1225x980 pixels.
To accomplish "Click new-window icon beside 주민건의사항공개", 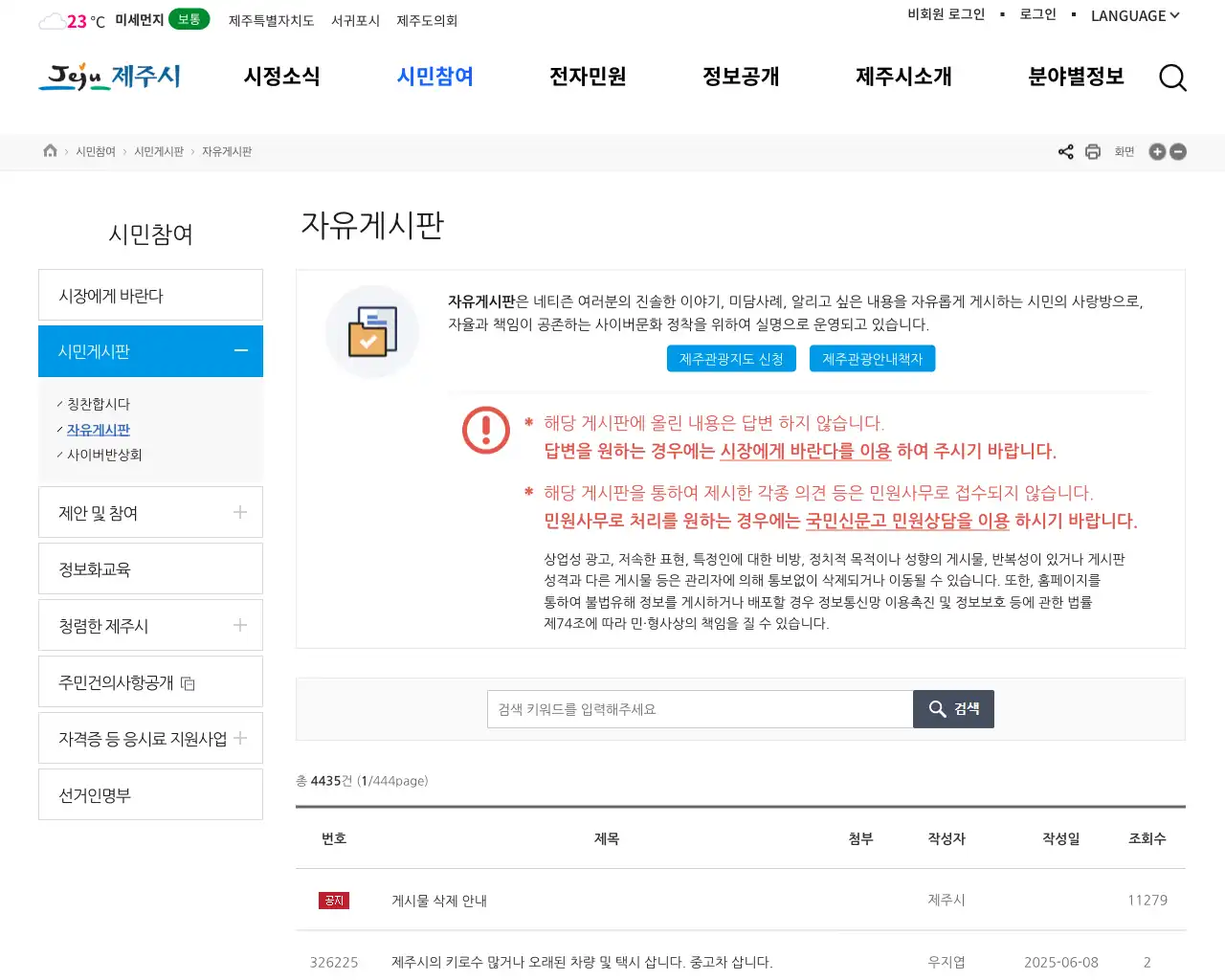I will point(189,683).
